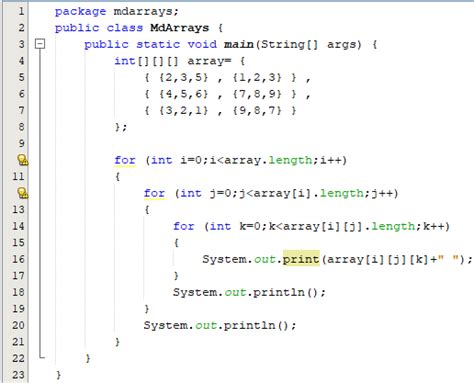Click the {4,5,6} array literal
474x383 pixels.
(184, 94)
